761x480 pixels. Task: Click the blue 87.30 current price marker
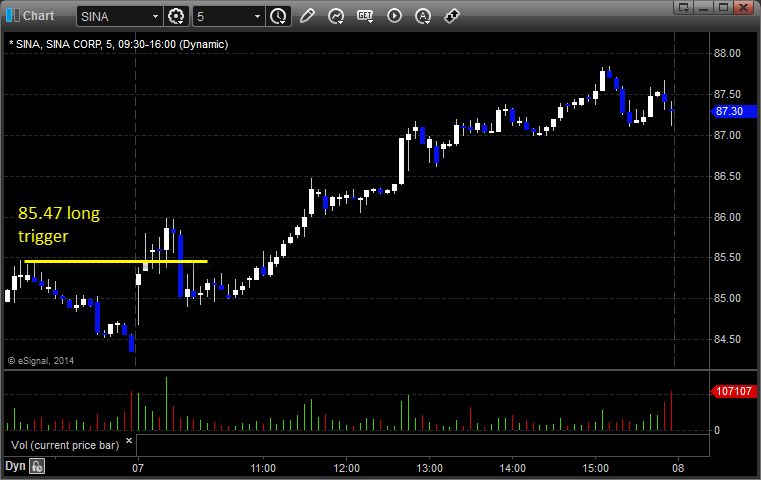(x=734, y=111)
